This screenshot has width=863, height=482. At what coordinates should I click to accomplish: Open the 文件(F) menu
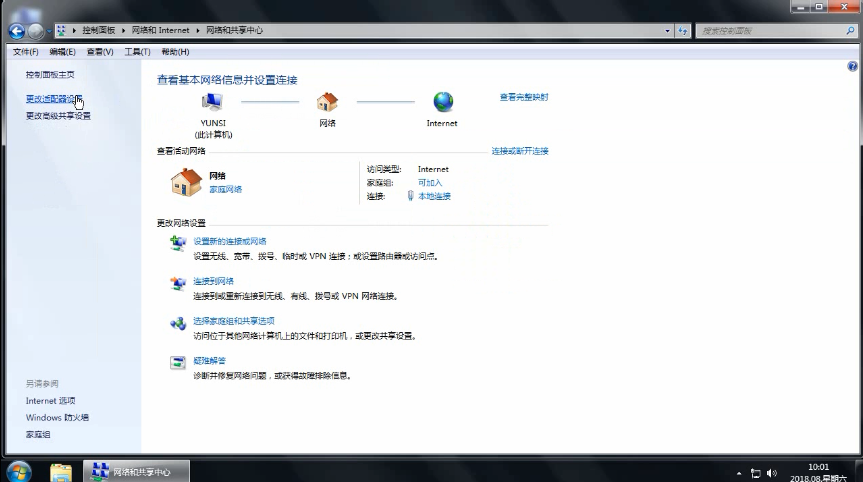click(x=25, y=52)
